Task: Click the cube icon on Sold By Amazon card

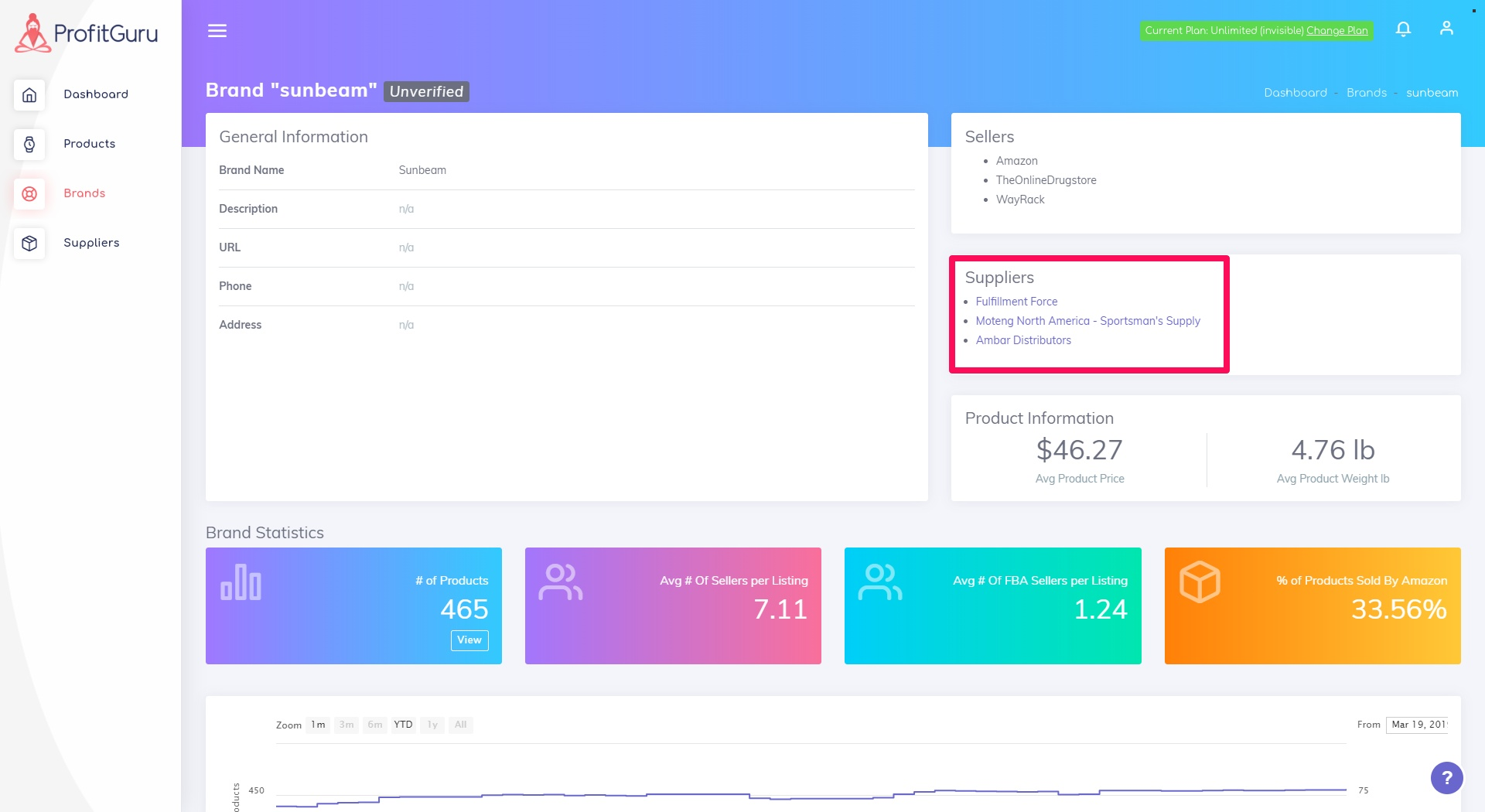Action: (x=1200, y=582)
